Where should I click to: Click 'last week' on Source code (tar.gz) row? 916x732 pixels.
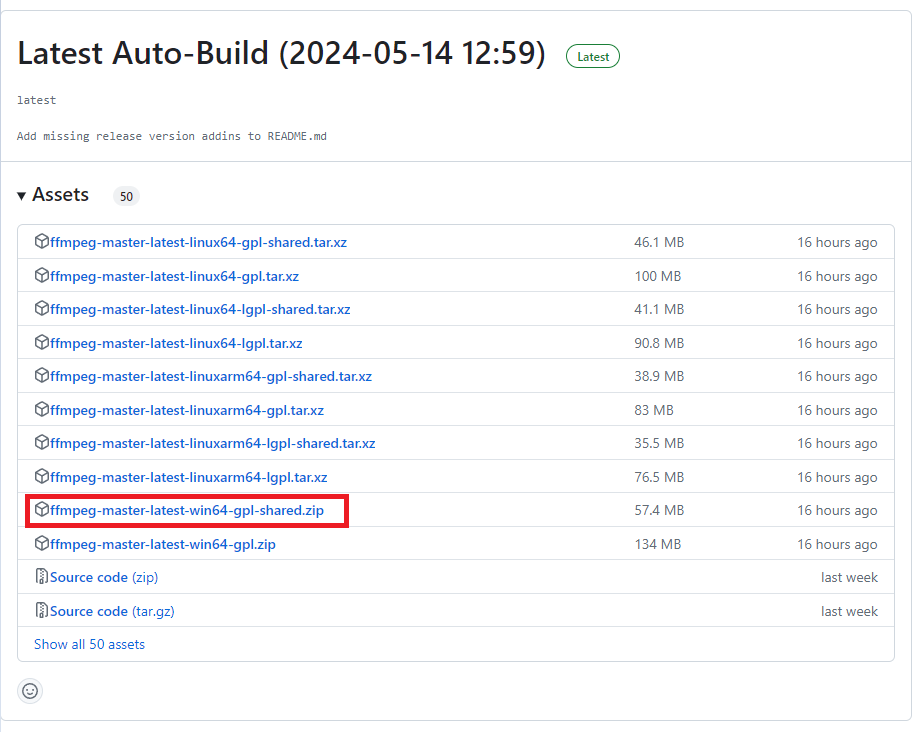(x=849, y=612)
